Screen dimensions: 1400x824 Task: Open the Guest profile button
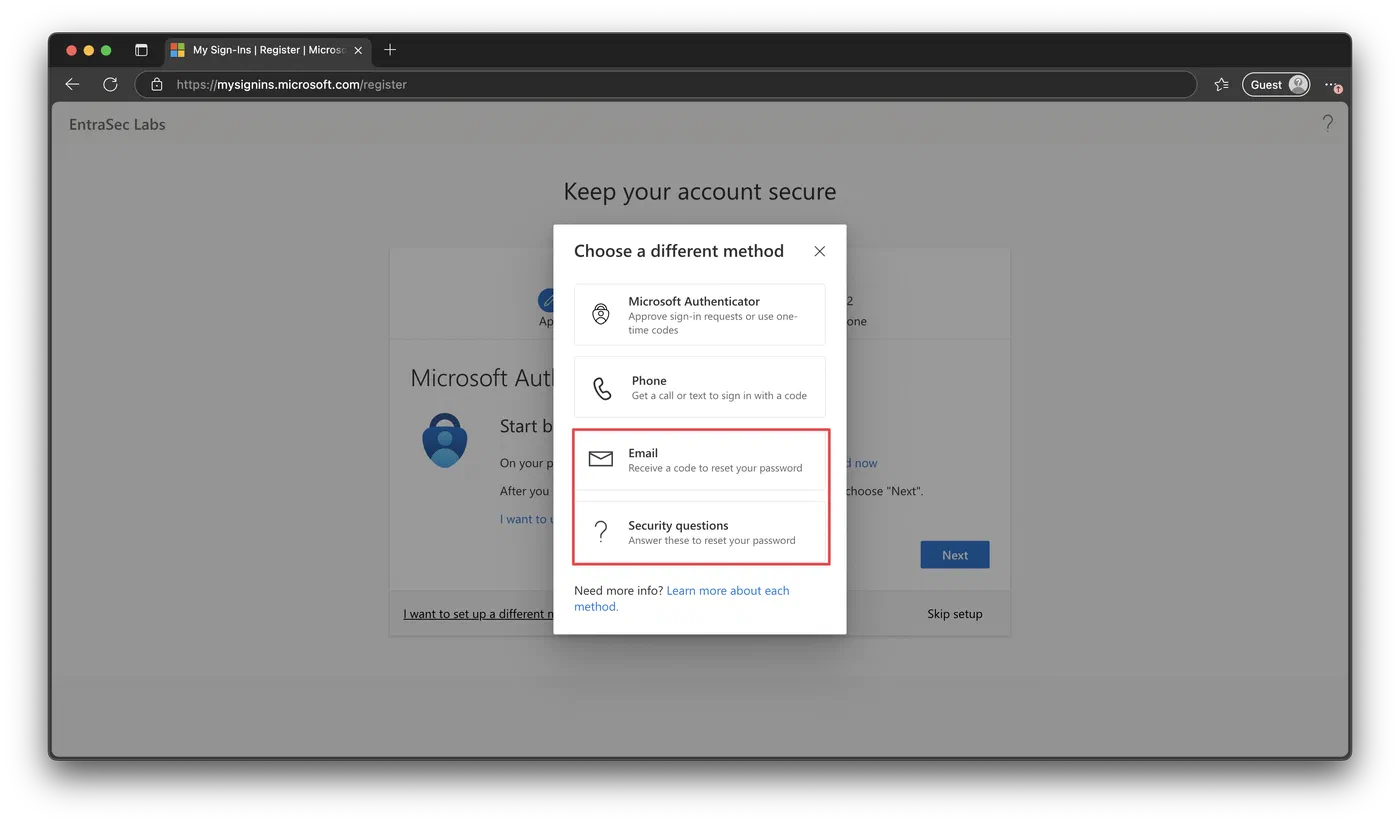(x=1276, y=85)
